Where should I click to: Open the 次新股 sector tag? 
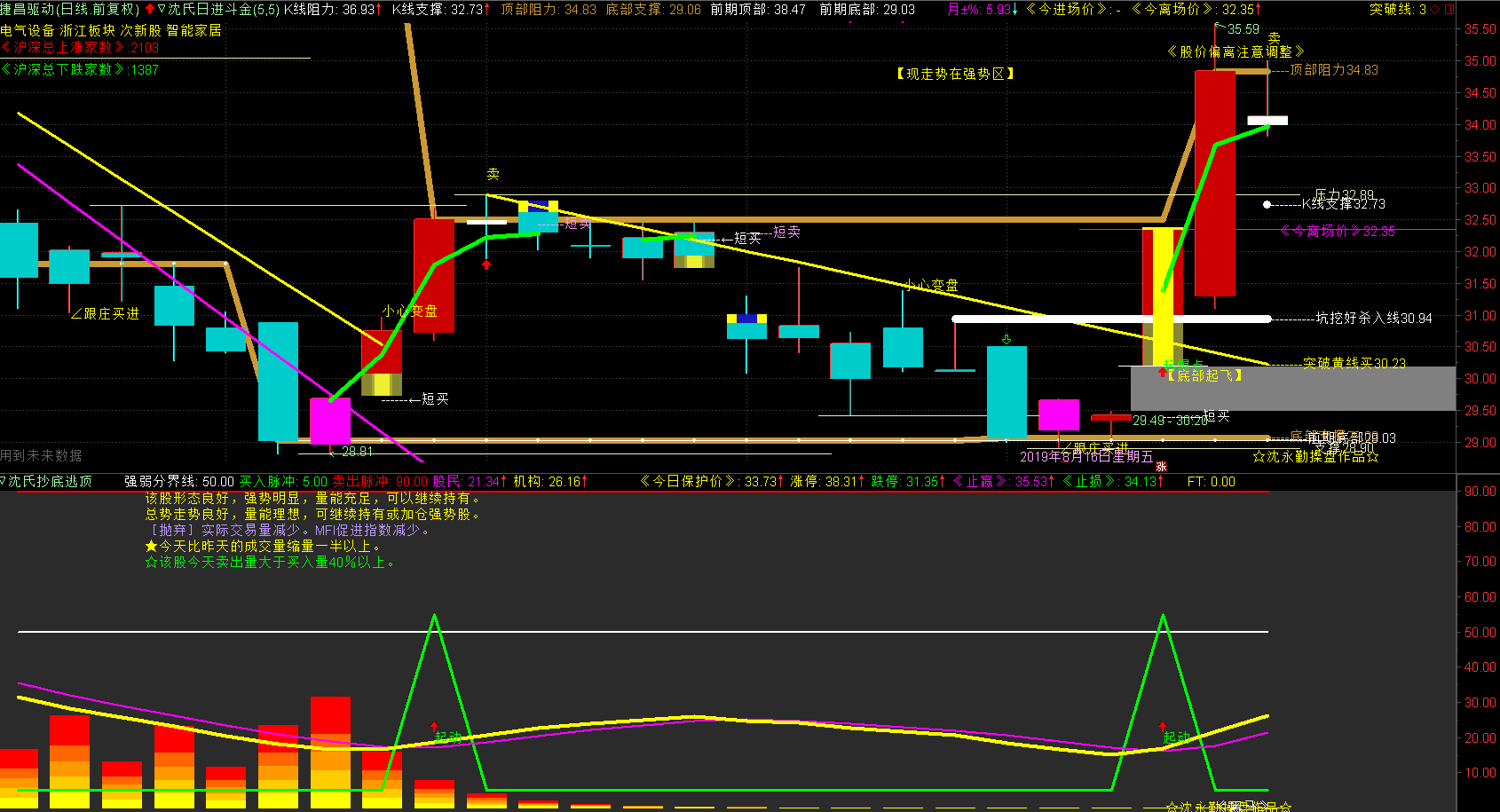coord(141,30)
